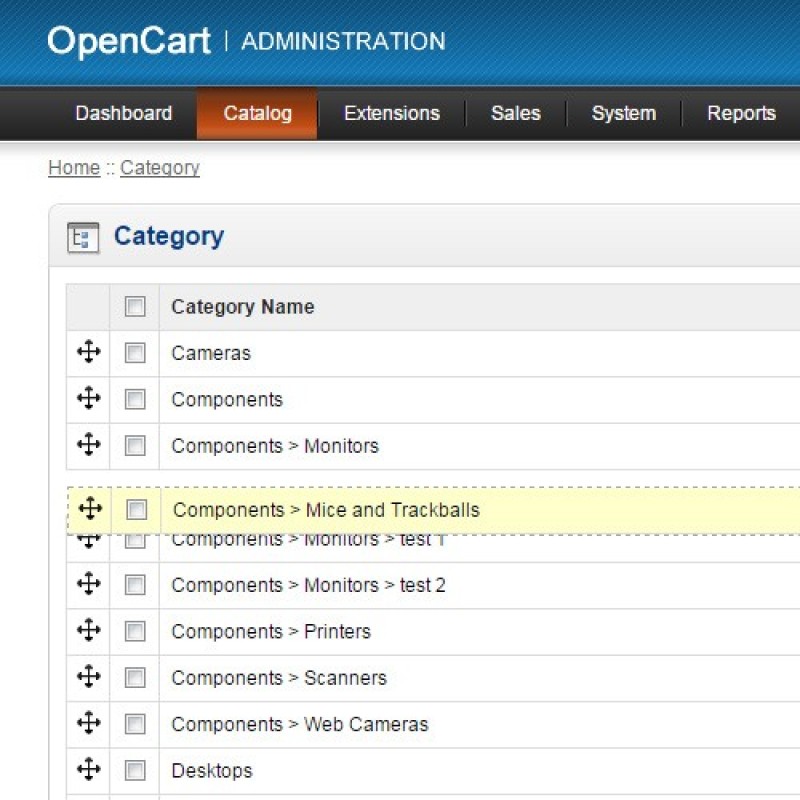Check the Cameras category checkbox
The width and height of the screenshot is (800, 800).
pos(135,352)
